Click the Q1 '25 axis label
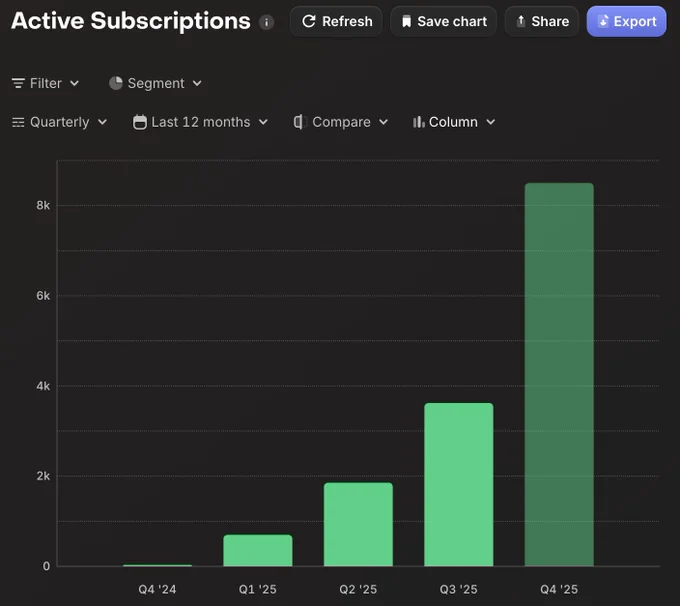 pyautogui.click(x=258, y=589)
